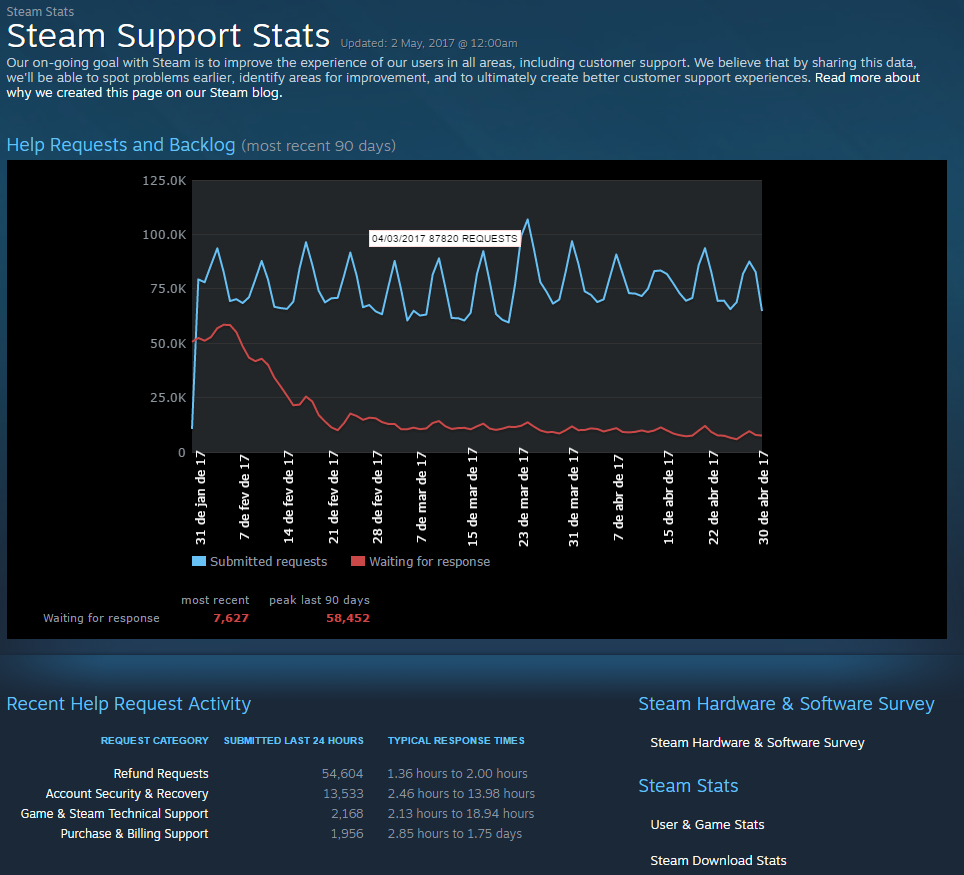Click the '04/03/2017 87820 REQUESTS' chart tooltip

(444, 239)
